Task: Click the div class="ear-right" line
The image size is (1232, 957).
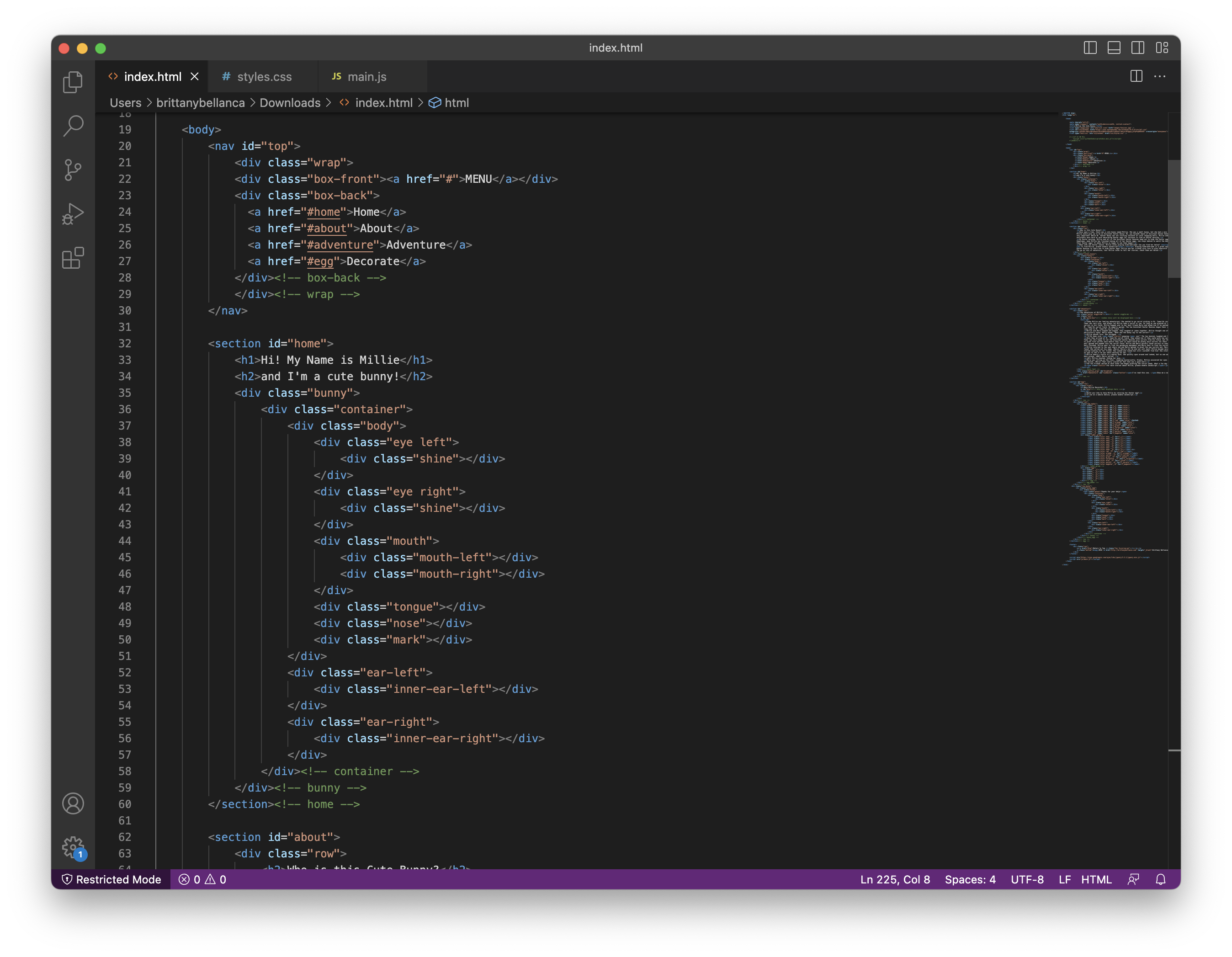Action: coord(363,722)
